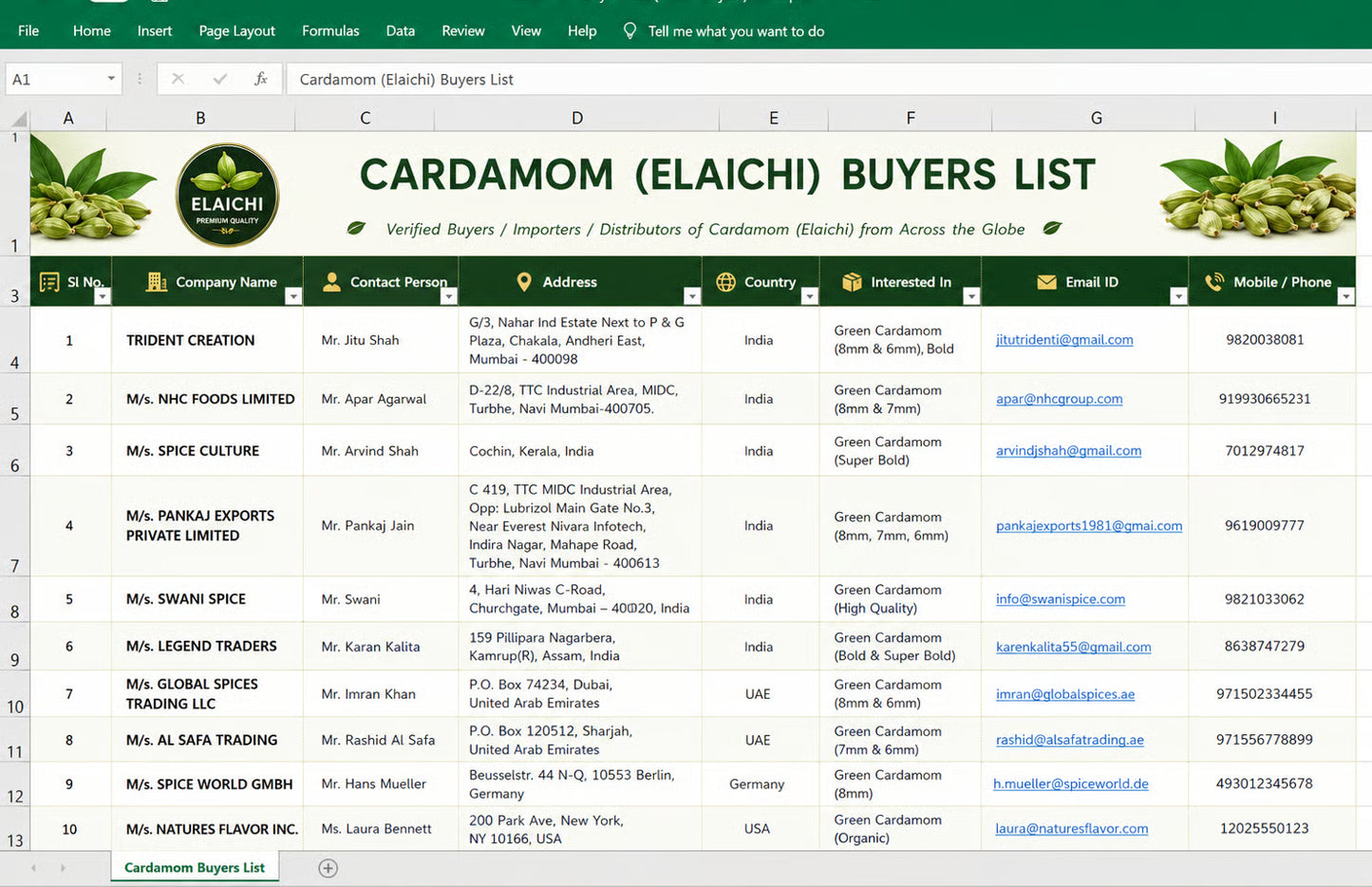Select the phone number 9820038081 cell
Image resolution: width=1372 pixels, height=887 pixels.
tap(1272, 340)
